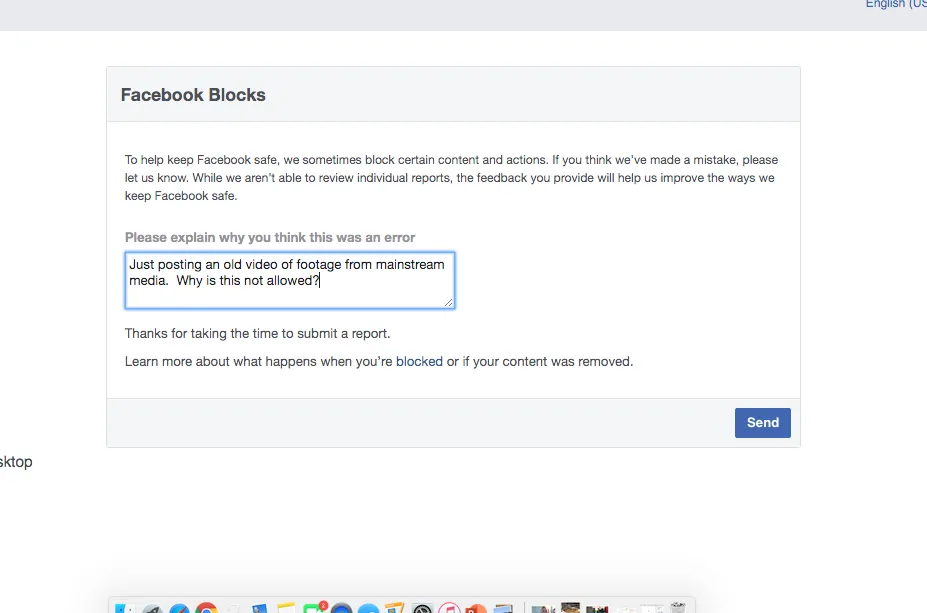Screen dimensions: 927x613
Task: Click 'Learn more about what happens' sentence text
Action: 378,361
